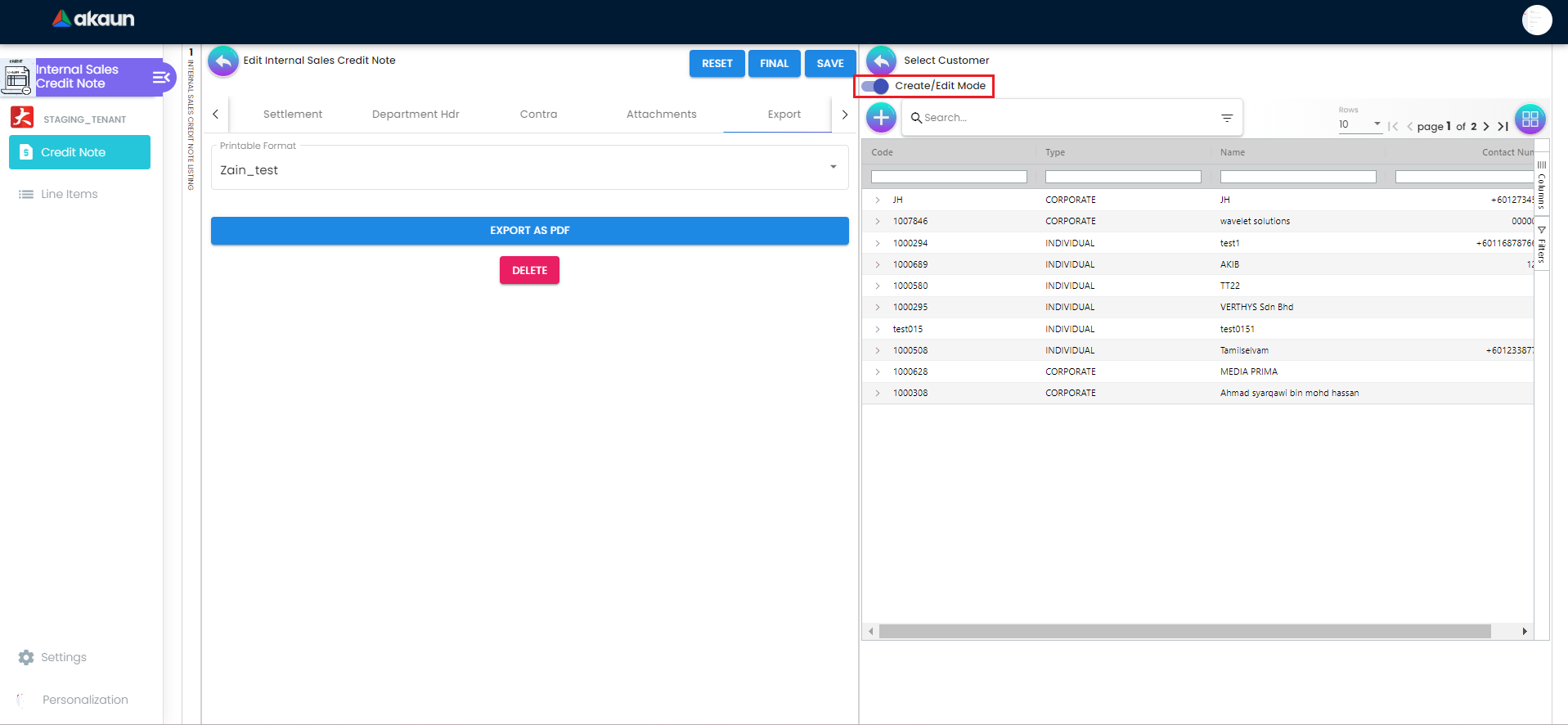This screenshot has height=725, width=1568.
Task: Click the red DELETE button
Action: coord(529,270)
